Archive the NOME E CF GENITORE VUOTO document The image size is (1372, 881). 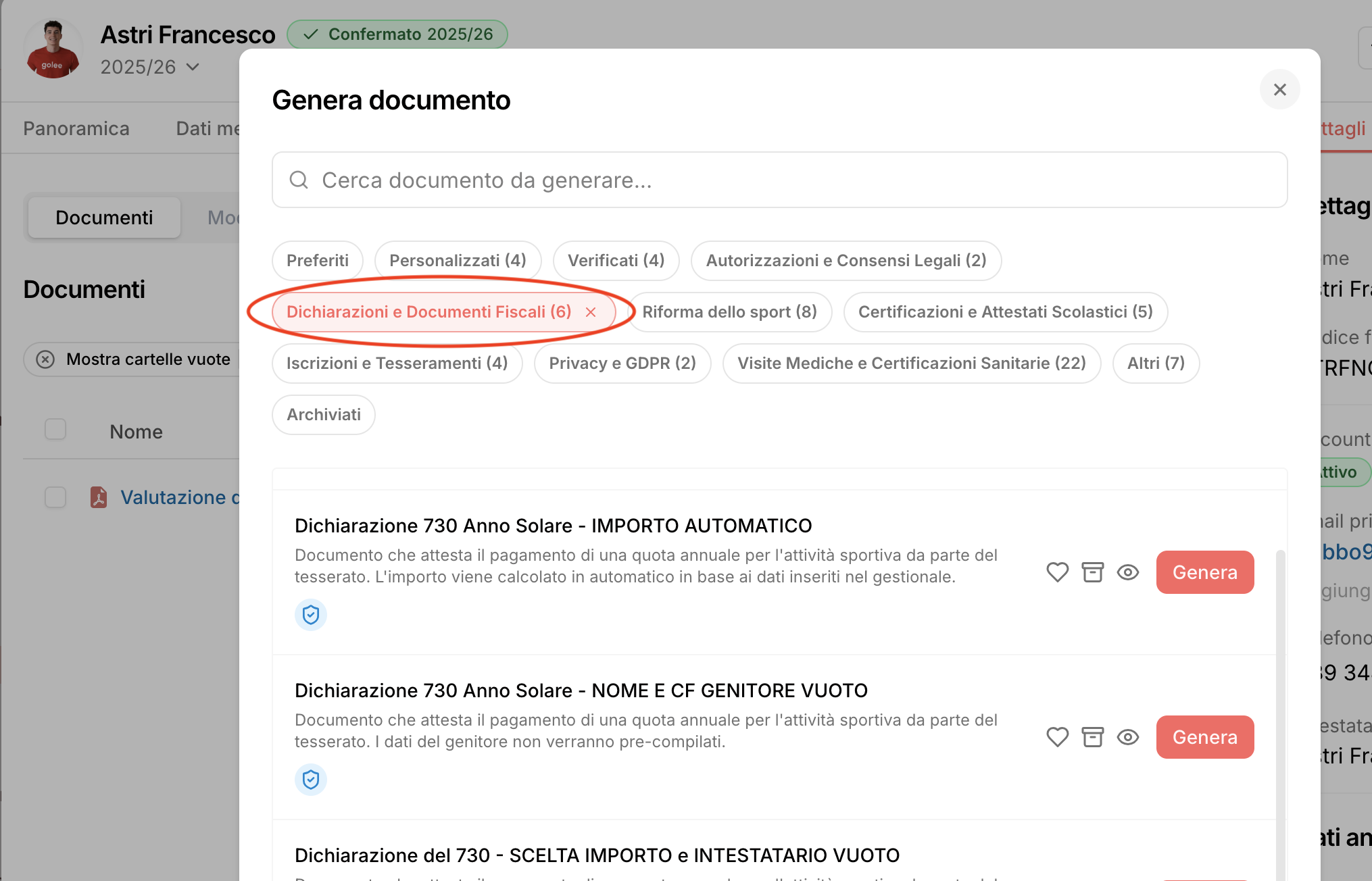click(1092, 737)
